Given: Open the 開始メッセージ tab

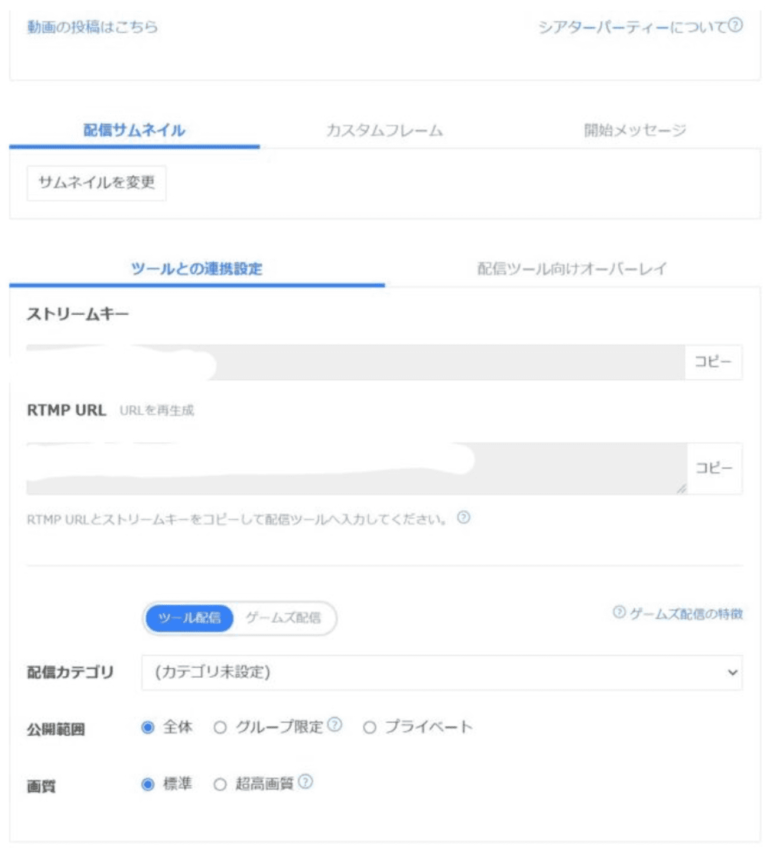Looking at the screenshot, I should click(x=635, y=130).
